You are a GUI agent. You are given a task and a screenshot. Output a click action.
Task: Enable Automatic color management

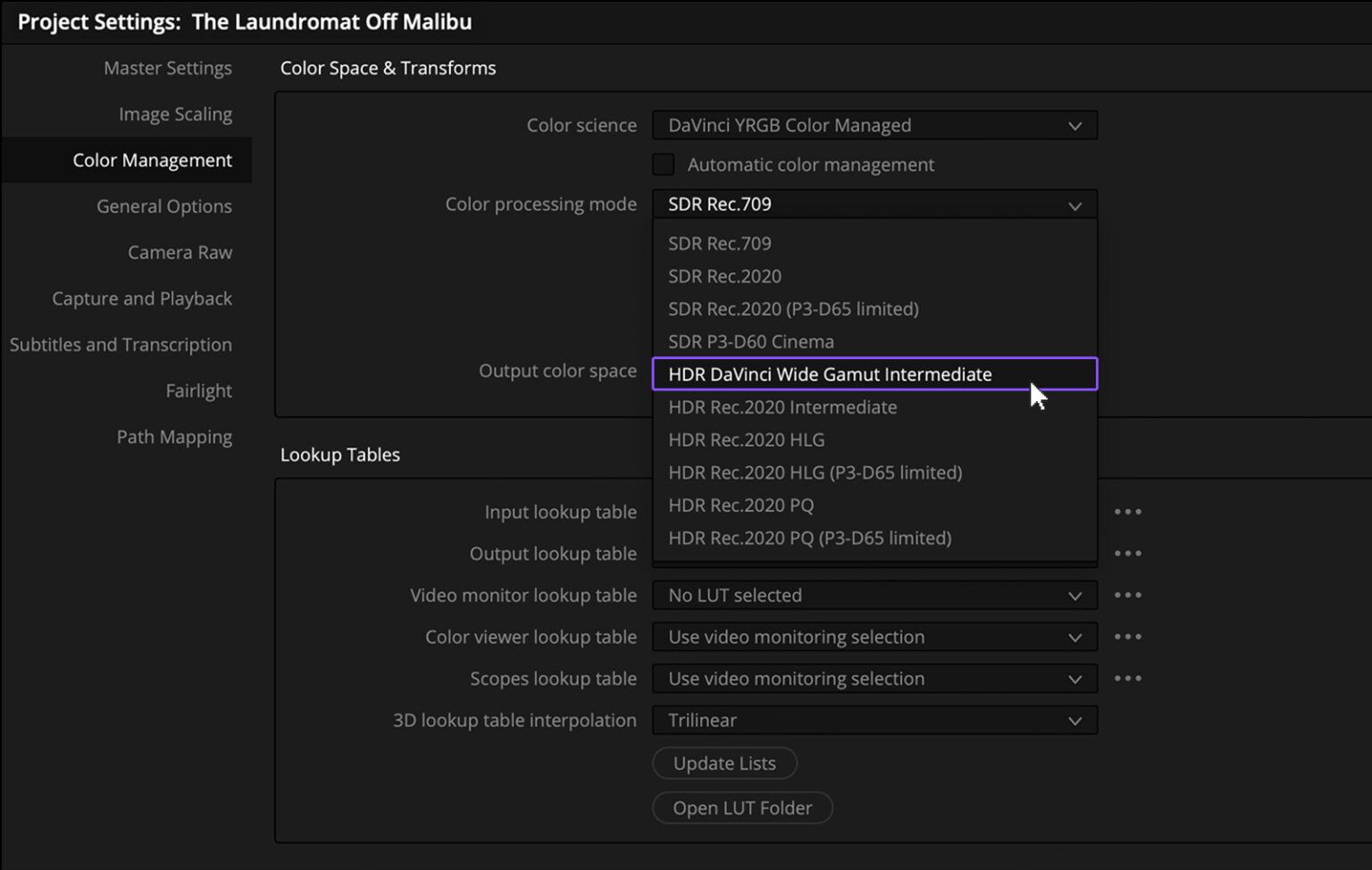point(663,164)
